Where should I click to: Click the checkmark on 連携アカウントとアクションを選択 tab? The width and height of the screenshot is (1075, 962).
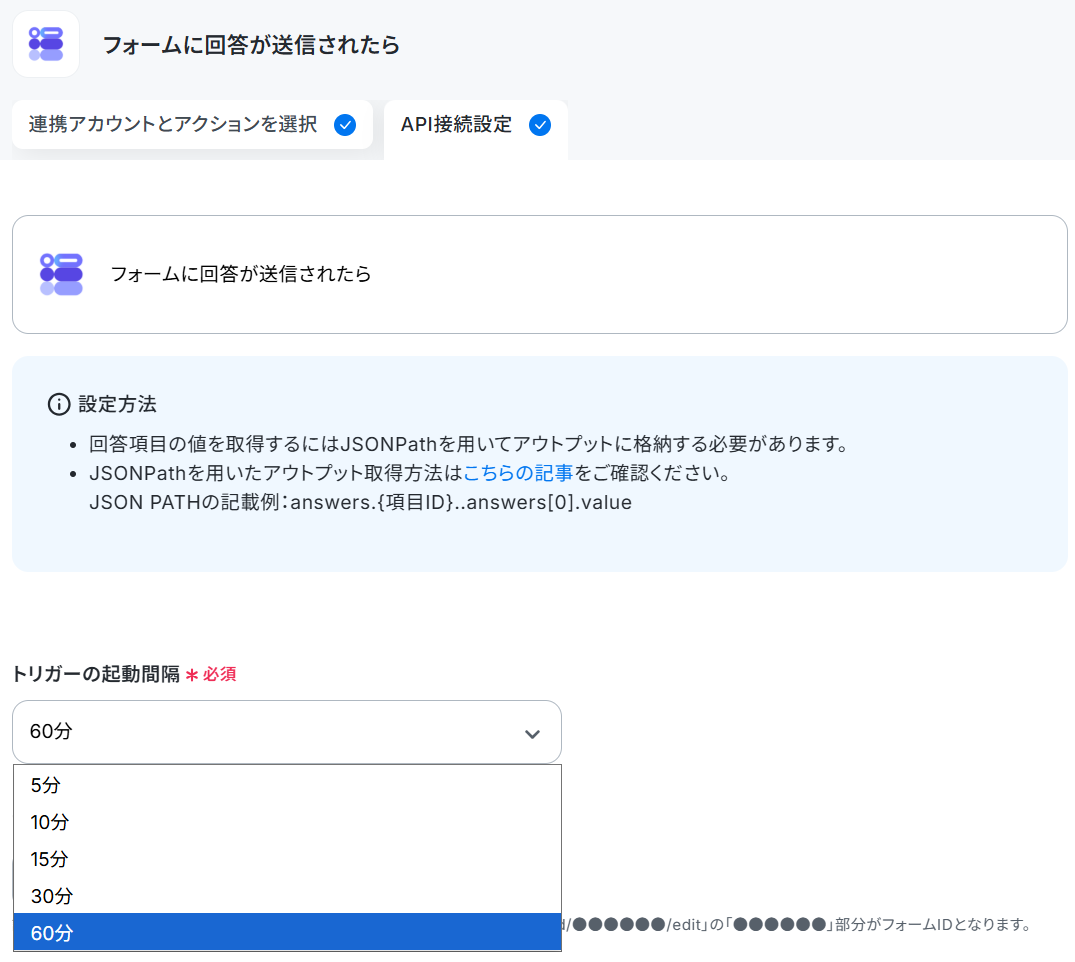(x=345, y=125)
